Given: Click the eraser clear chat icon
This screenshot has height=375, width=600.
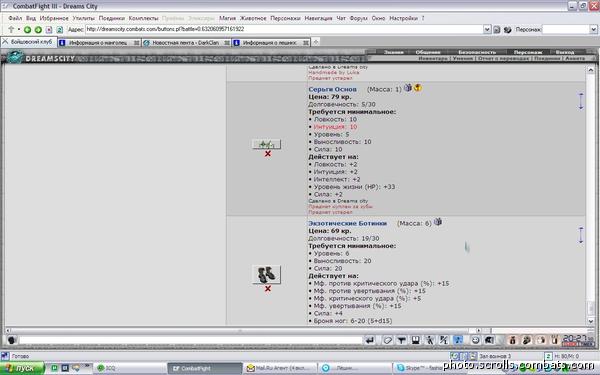Looking at the screenshot, I should [x=388, y=340].
